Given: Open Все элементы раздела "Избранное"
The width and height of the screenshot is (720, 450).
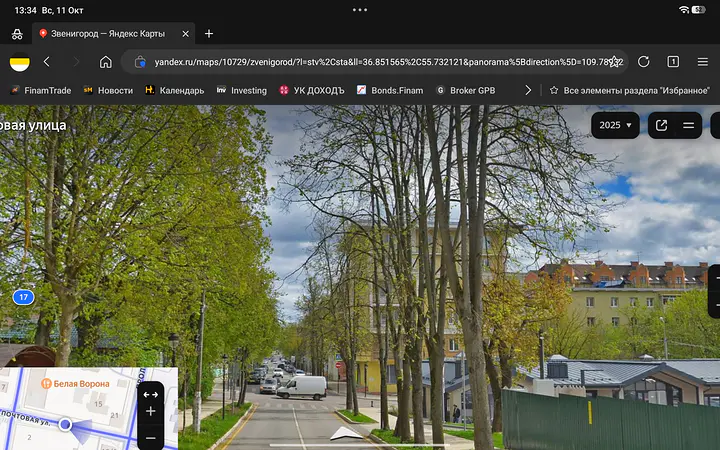Looking at the screenshot, I should click(630, 90).
